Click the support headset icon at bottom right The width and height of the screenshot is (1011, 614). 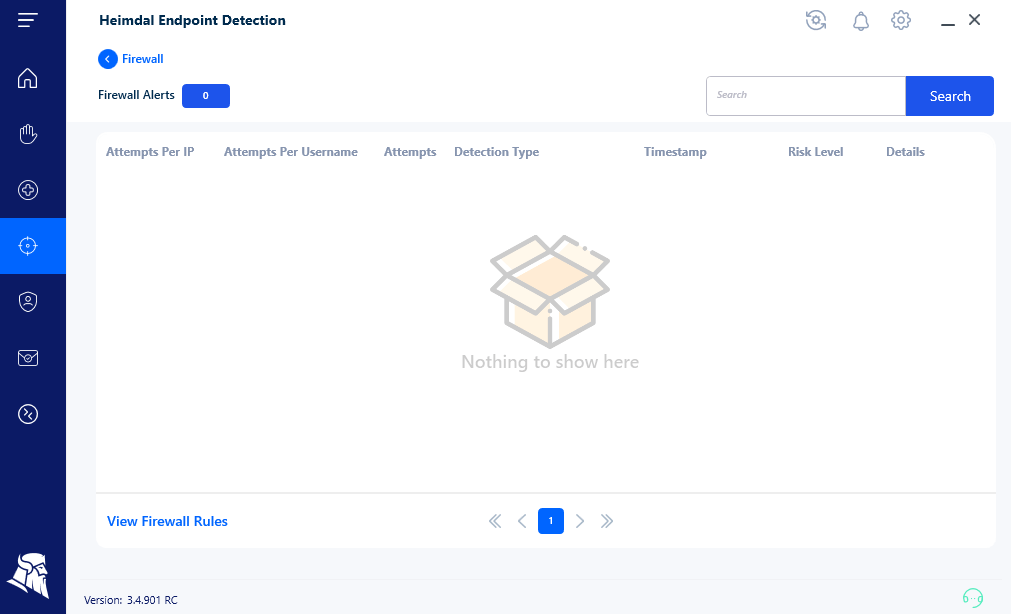(972, 597)
